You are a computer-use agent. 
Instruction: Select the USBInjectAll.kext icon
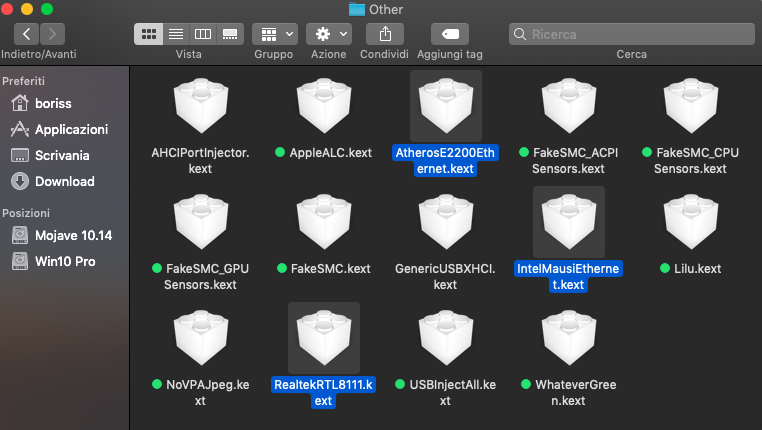click(446, 338)
